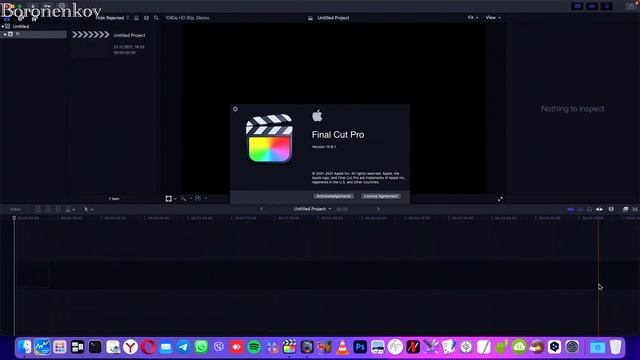The image size is (640, 360).
Task: Launch Photoshop from the Dock
Action: click(360, 347)
